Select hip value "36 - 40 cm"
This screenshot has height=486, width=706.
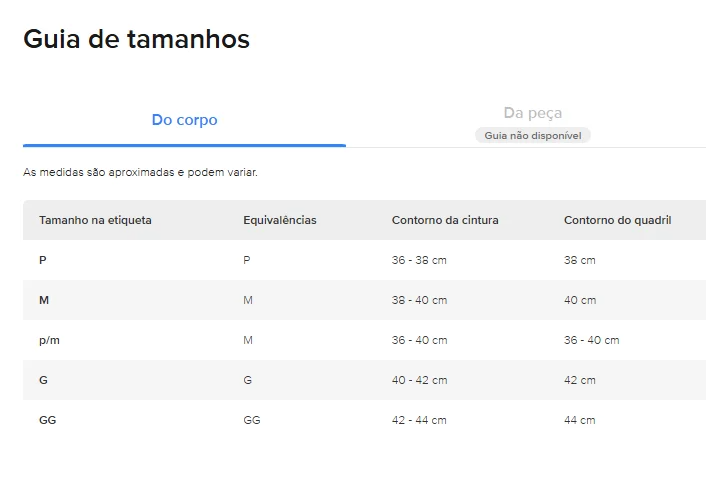point(591,340)
